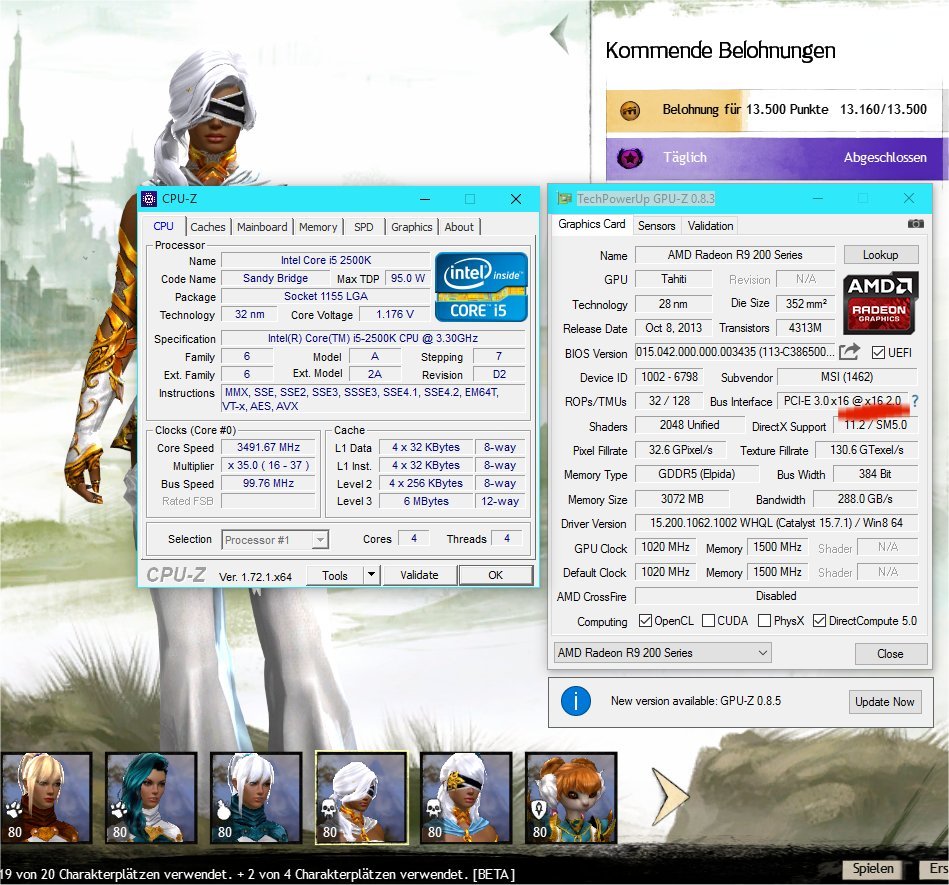Select the Graphics Card tab in GPU-Z
This screenshot has width=949, height=885.
point(592,224)
